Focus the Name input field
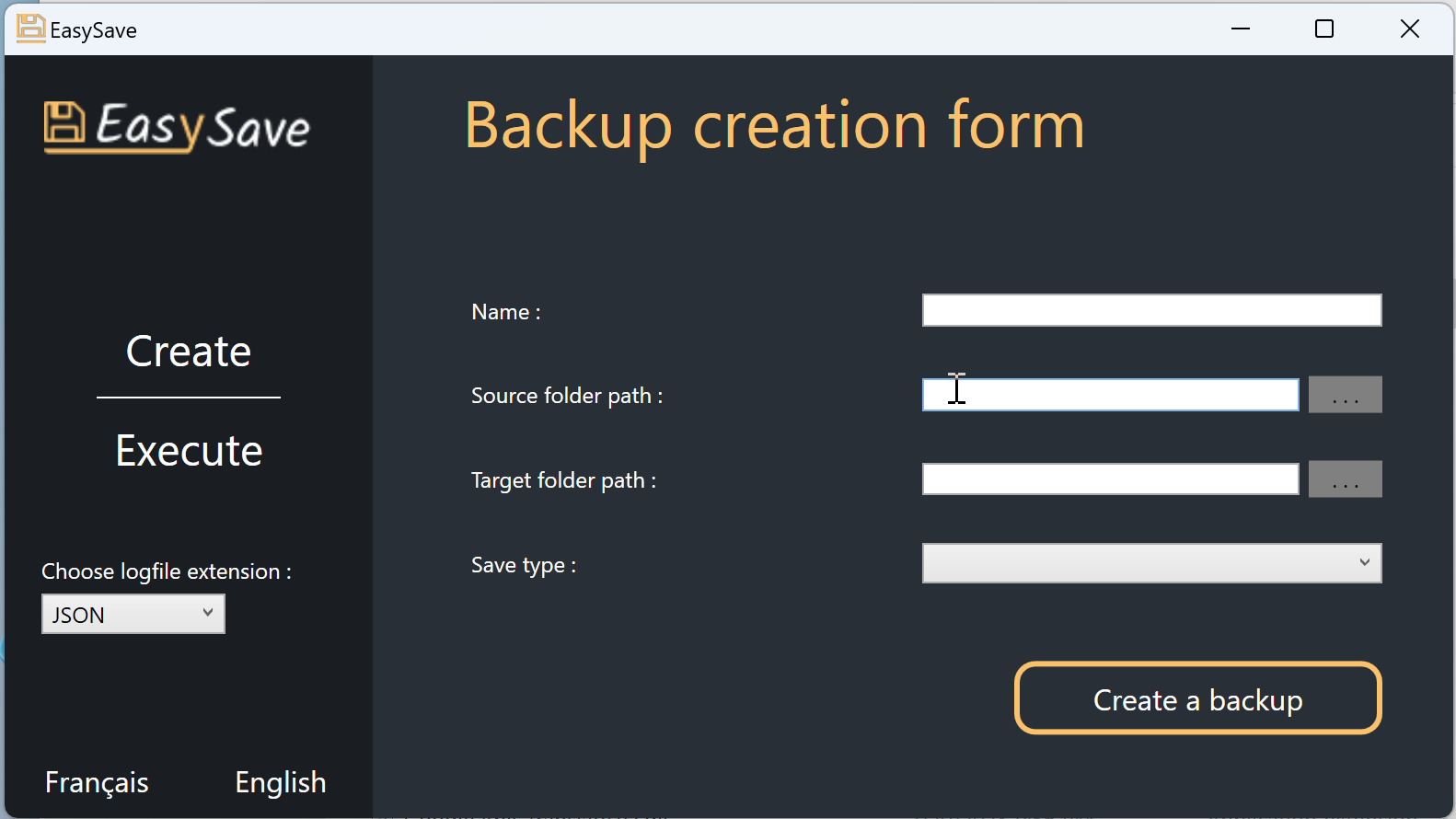Screen dimensions: 1456x819 click(x=1151, y=310)
